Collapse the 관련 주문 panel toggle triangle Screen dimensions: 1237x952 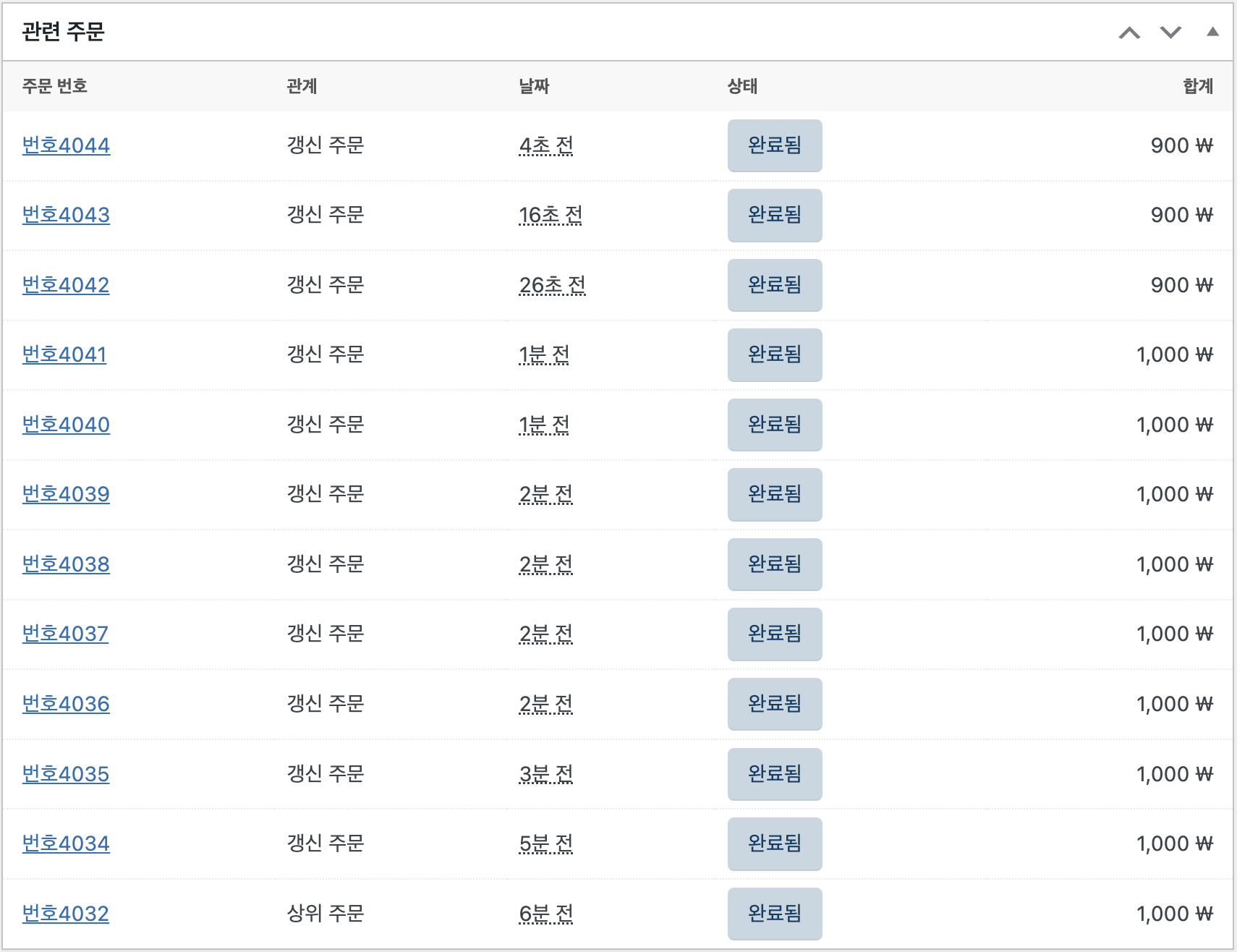pyautogui.click(x=1212, y=32)
